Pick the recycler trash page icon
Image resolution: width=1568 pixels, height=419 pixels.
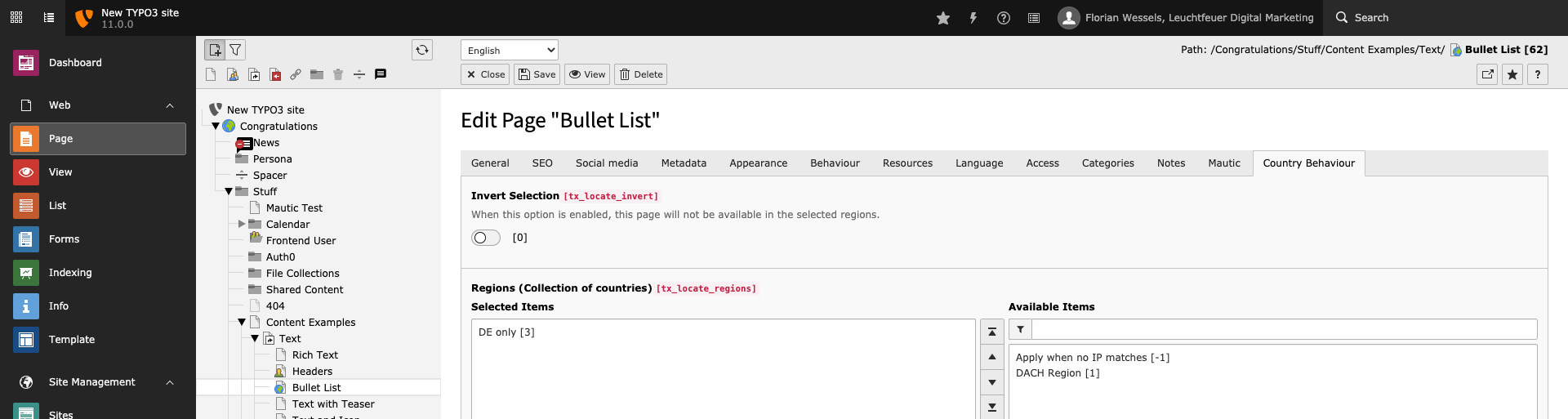pyautogui.click(x=338, y=74)
